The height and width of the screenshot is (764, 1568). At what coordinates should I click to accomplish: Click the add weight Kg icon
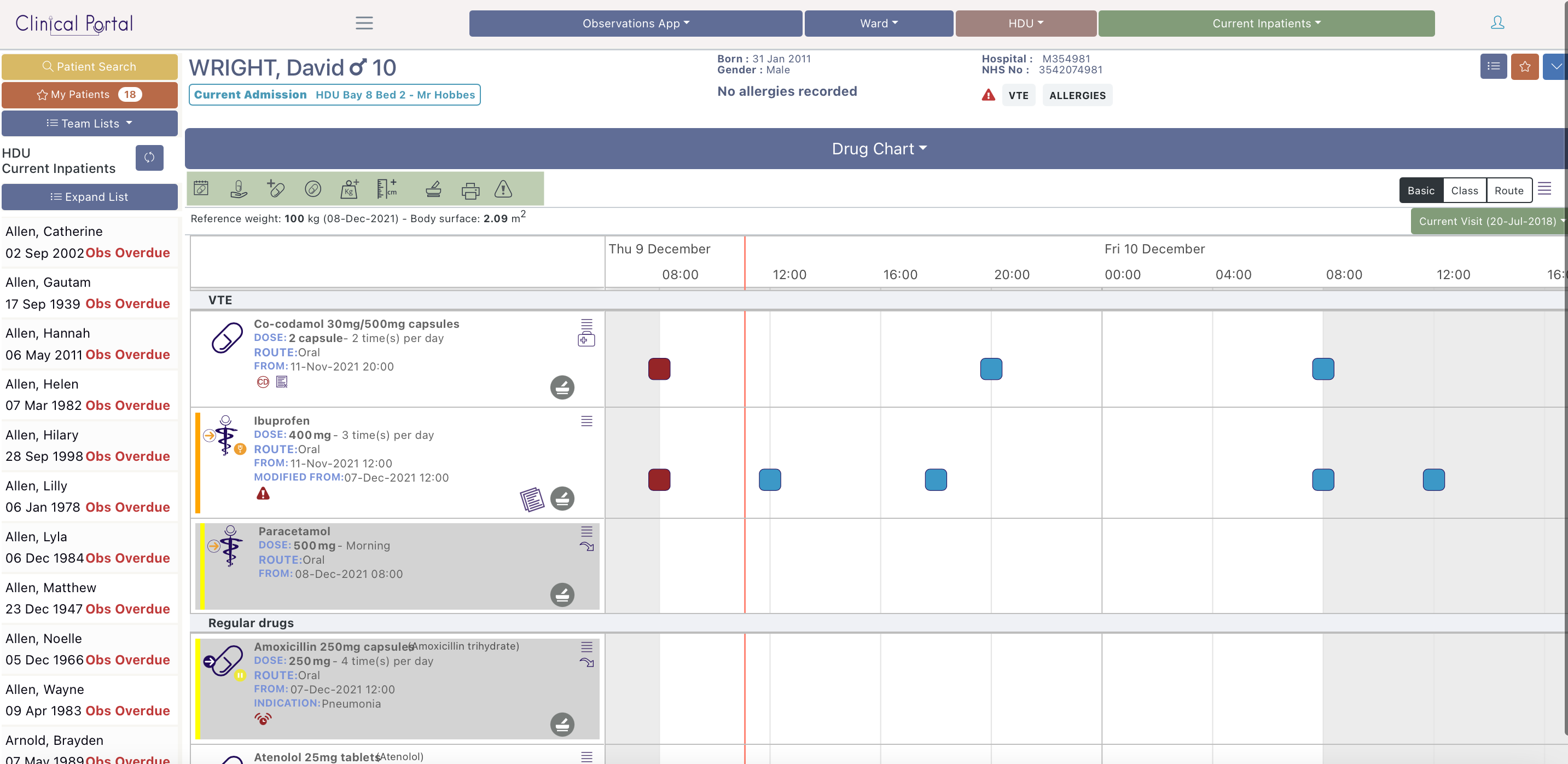pos(350,189)
